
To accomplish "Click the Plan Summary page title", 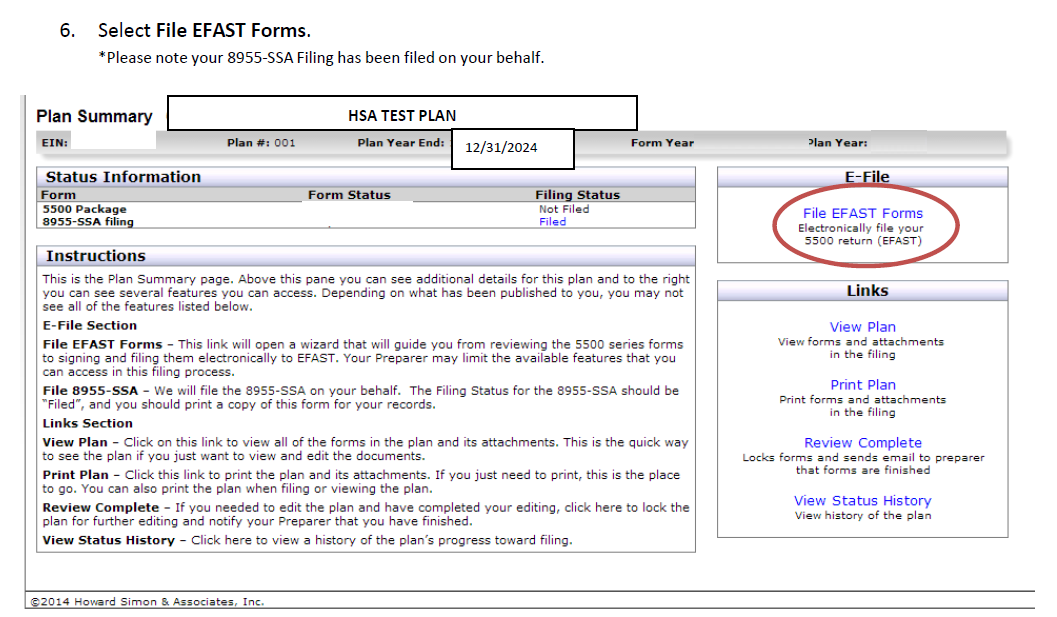I will 94,116.
